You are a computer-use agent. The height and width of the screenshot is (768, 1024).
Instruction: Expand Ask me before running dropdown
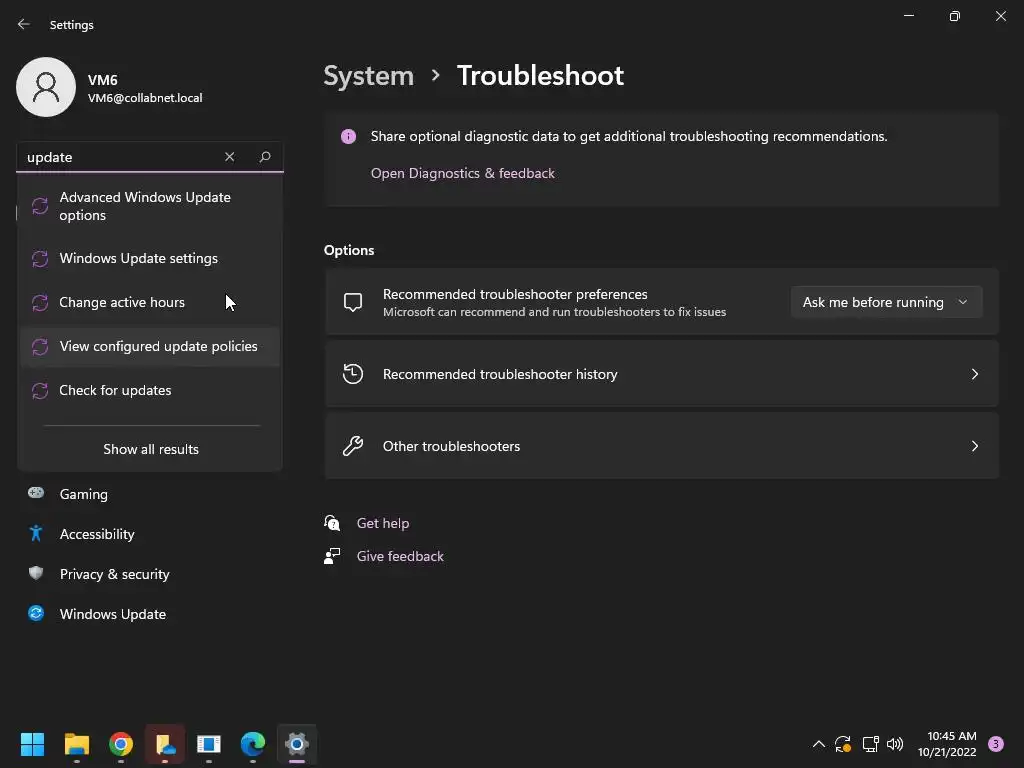click(886, 302)
